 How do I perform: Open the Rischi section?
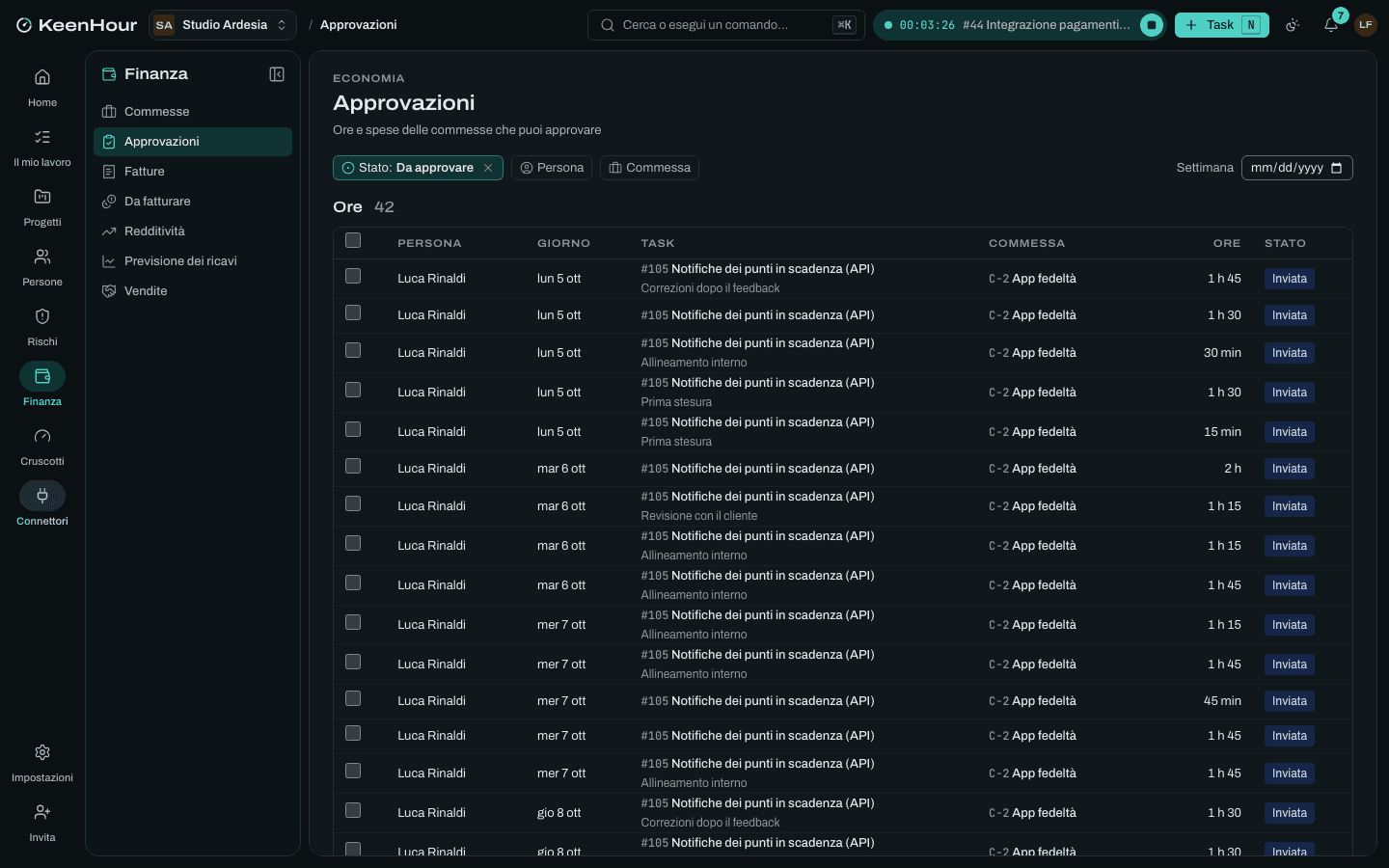pos(42,326)
